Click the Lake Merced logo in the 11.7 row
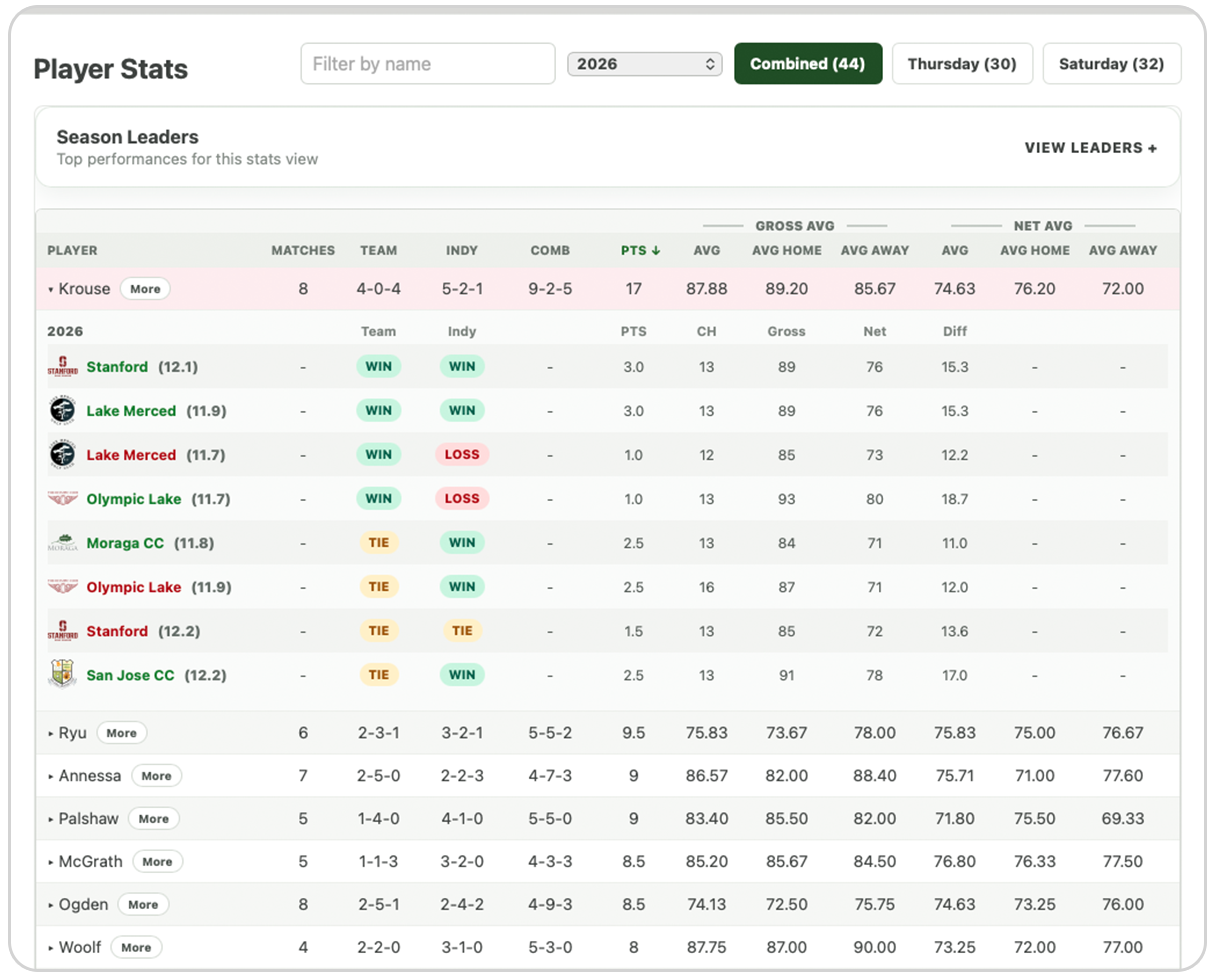Image resolution: width=1214 pixels, height=976 pixels. [62, 455]
